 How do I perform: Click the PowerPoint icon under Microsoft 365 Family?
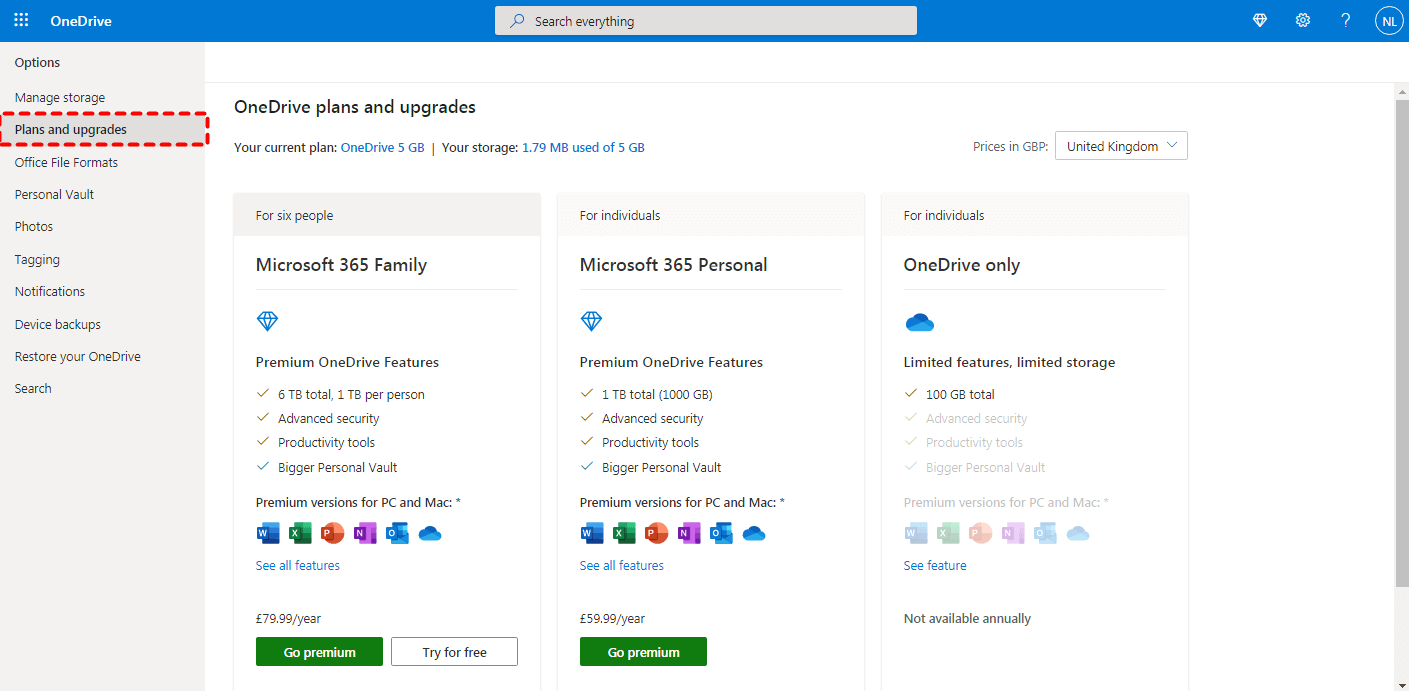[x=332, y=533]
